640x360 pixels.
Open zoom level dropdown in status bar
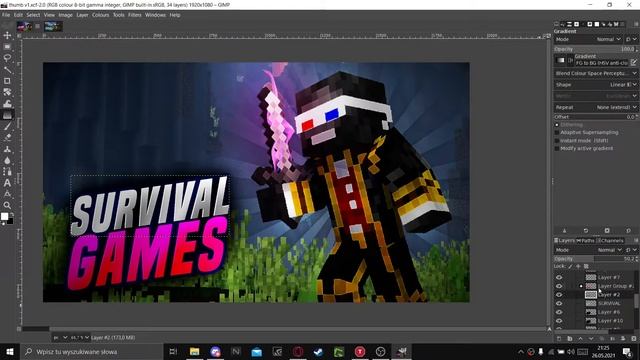click(80, 338)
